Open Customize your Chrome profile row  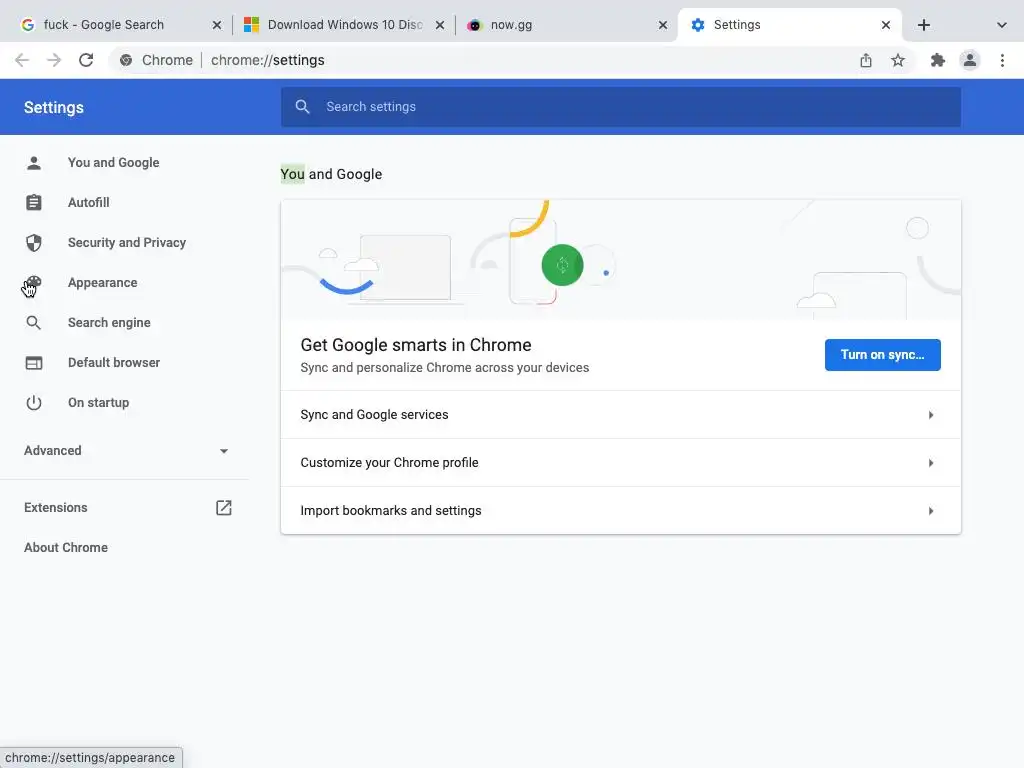[620, 462]
